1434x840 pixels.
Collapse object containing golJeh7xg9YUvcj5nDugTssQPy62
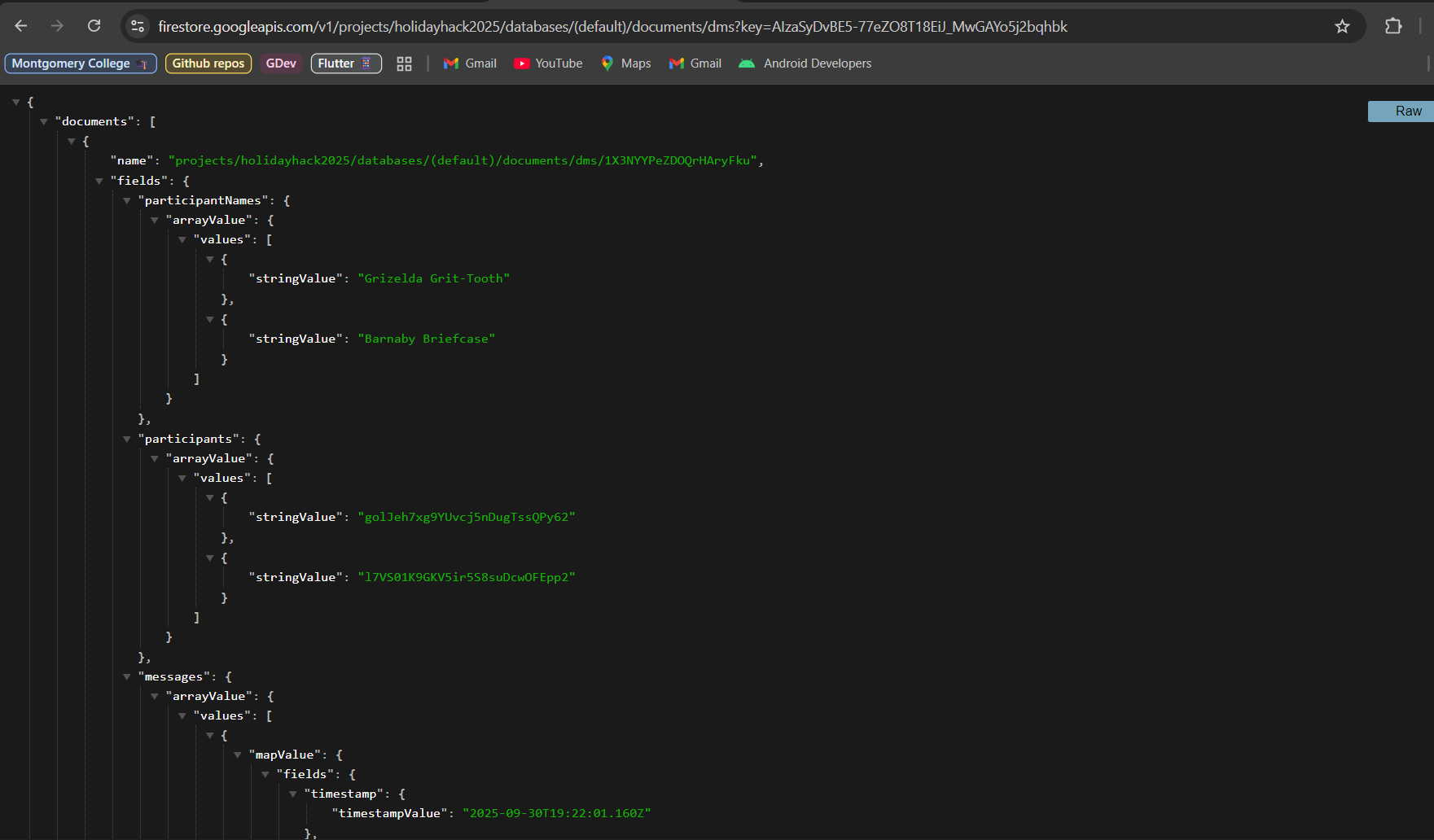coord(209,497)
